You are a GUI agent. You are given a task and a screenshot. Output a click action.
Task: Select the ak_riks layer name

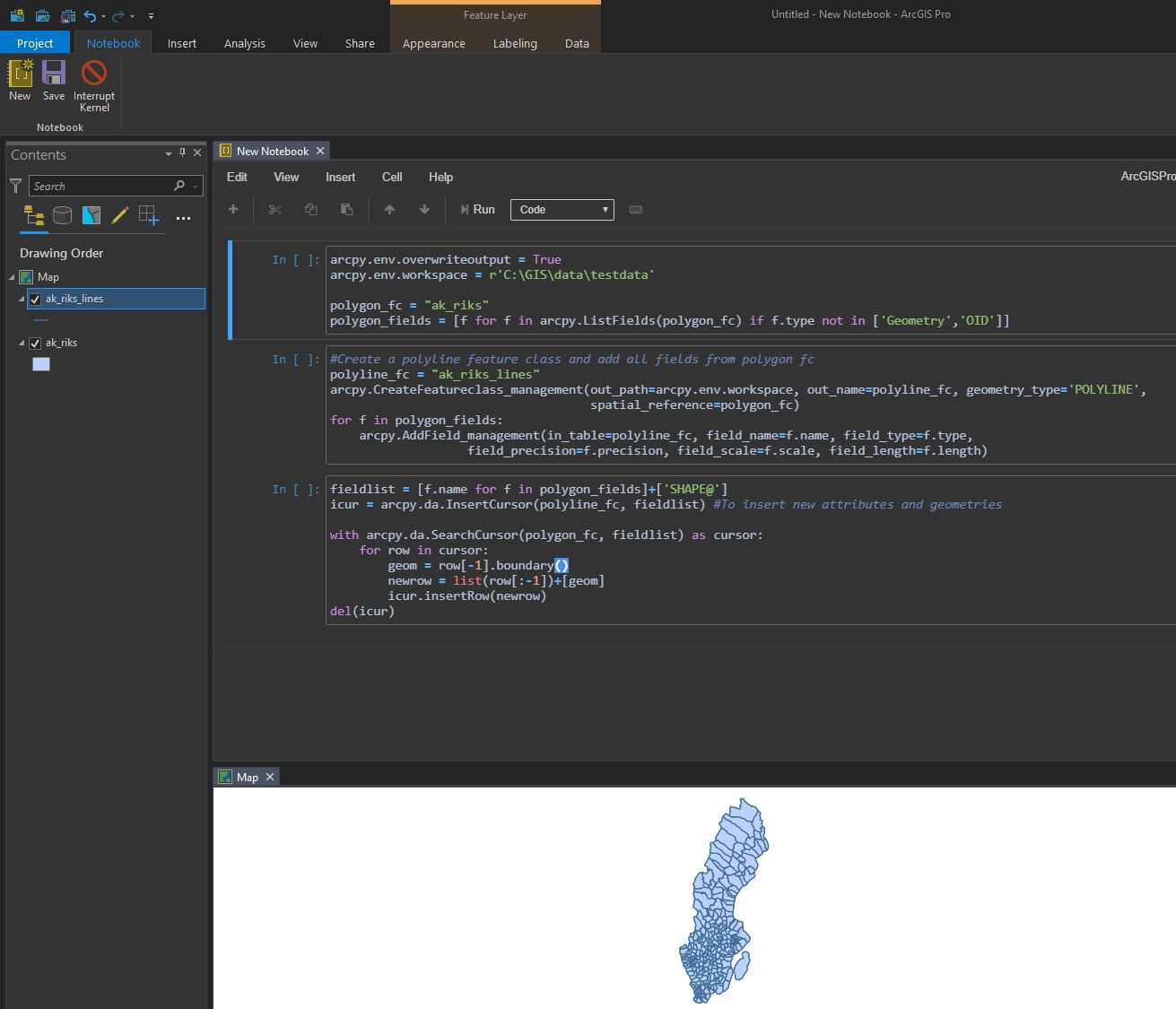click(x=61, y=343)
